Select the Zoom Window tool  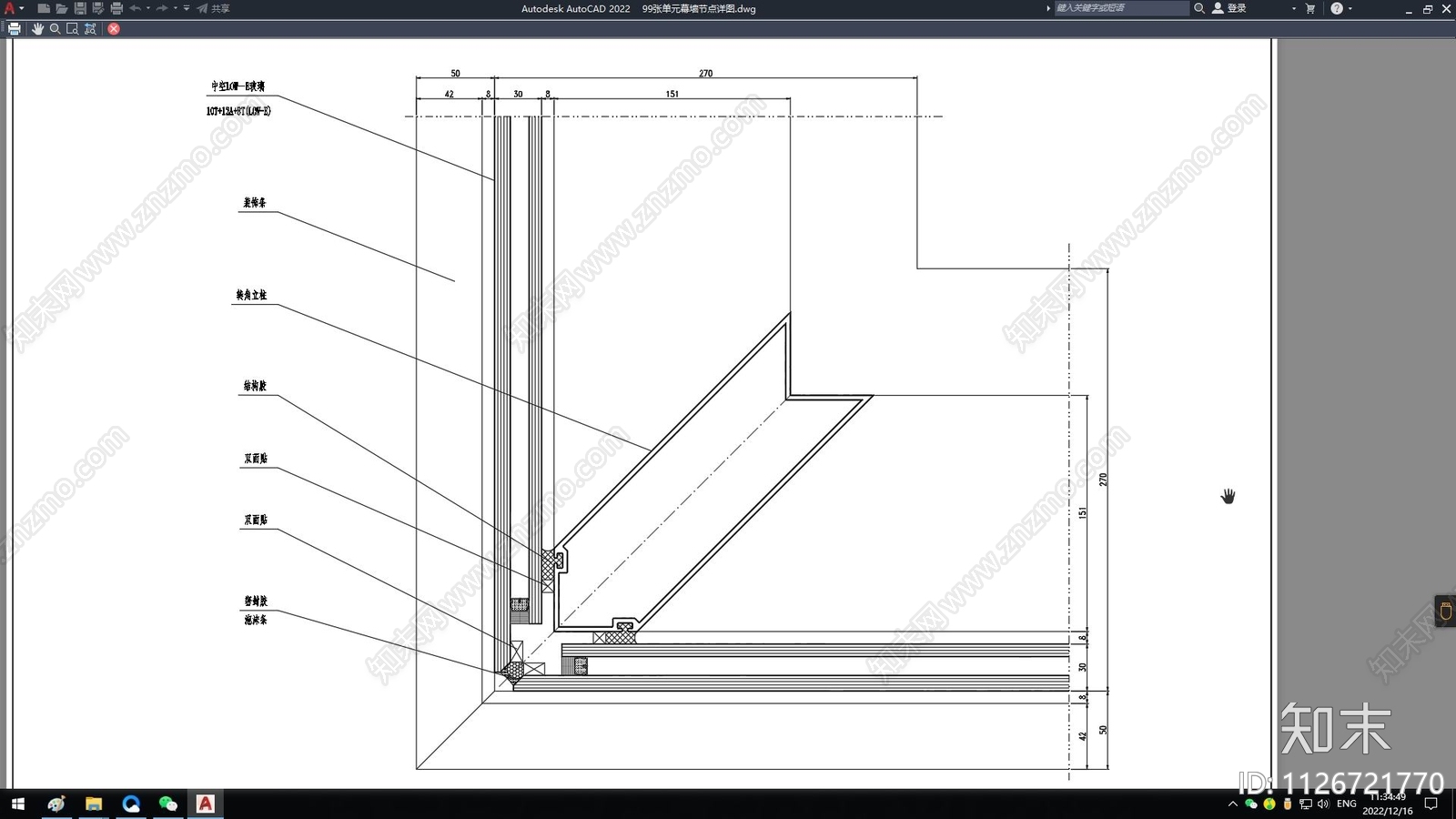72,28
